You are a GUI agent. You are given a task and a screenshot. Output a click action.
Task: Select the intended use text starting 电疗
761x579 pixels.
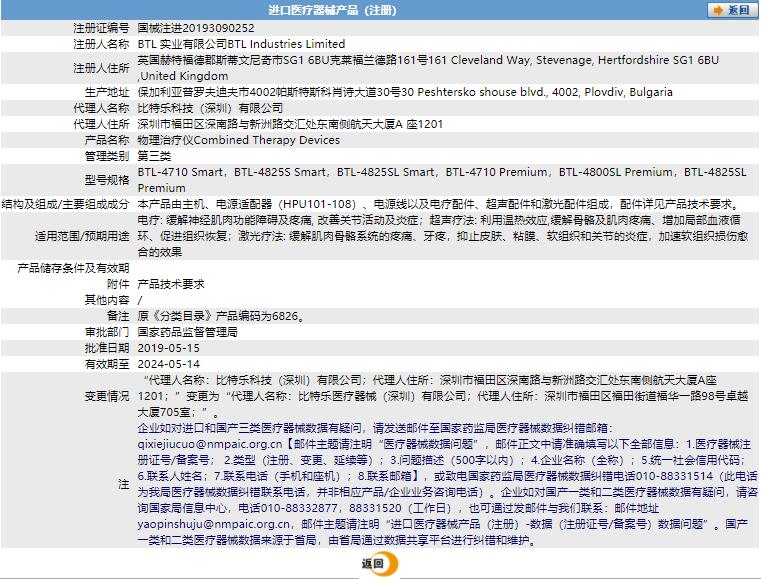443,236
